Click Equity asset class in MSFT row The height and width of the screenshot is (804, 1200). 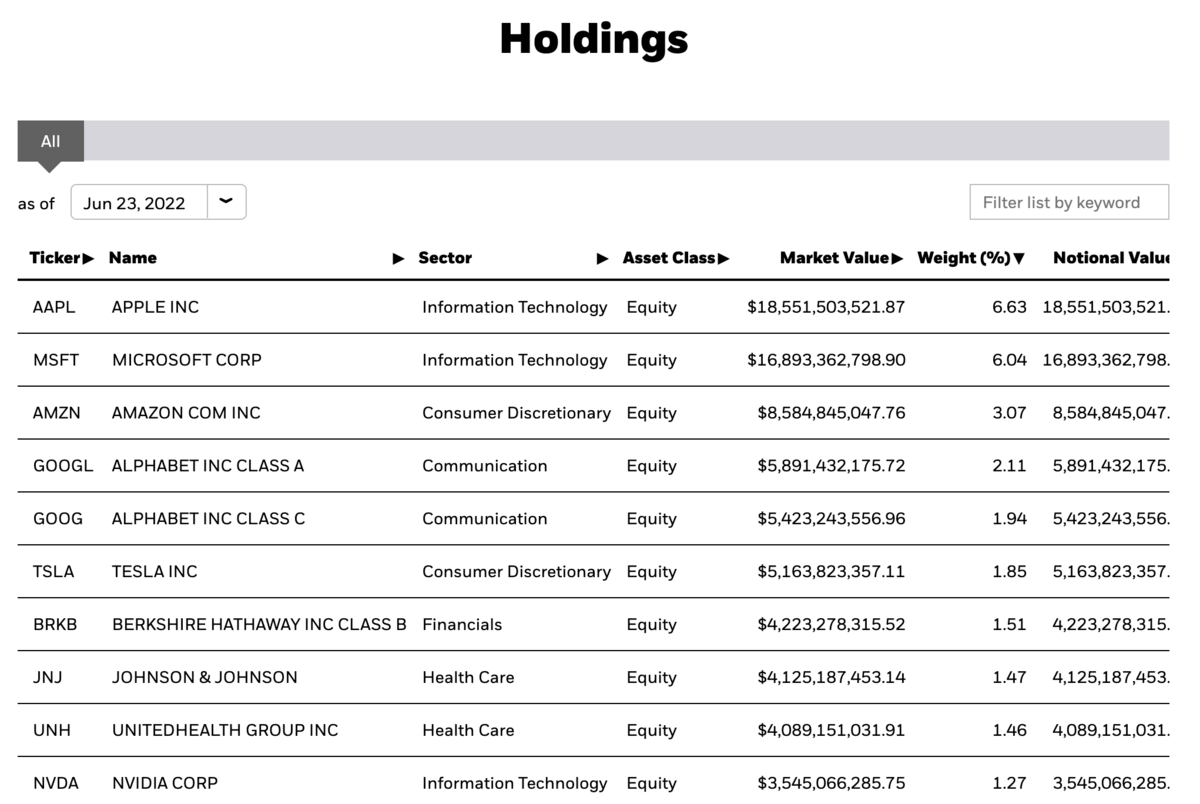click(x=652, y=360)
